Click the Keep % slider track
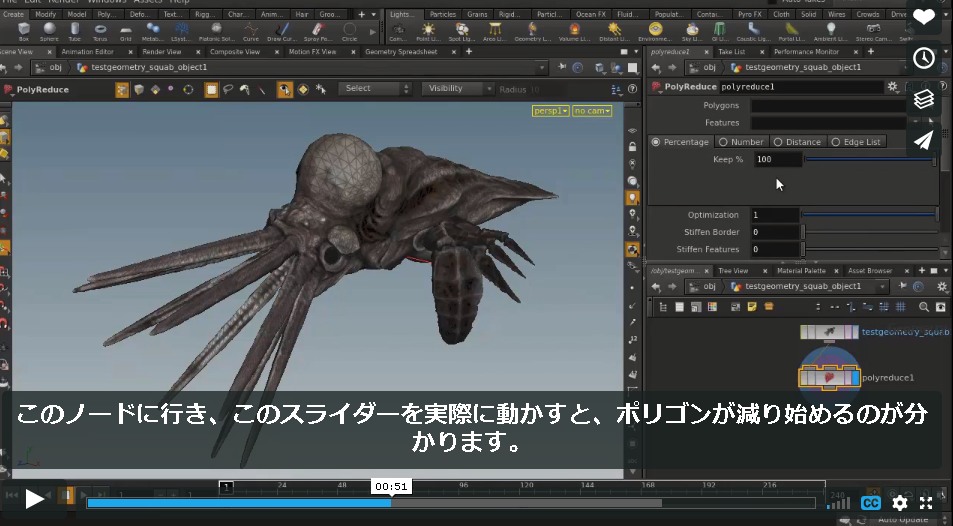 pyautogui.click(x=870, y=159)
